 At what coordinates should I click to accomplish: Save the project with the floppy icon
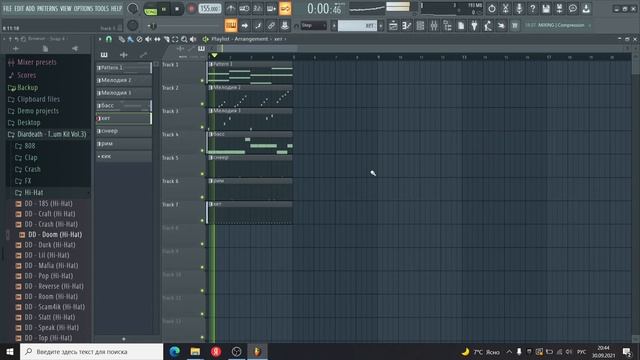(546, 8)
